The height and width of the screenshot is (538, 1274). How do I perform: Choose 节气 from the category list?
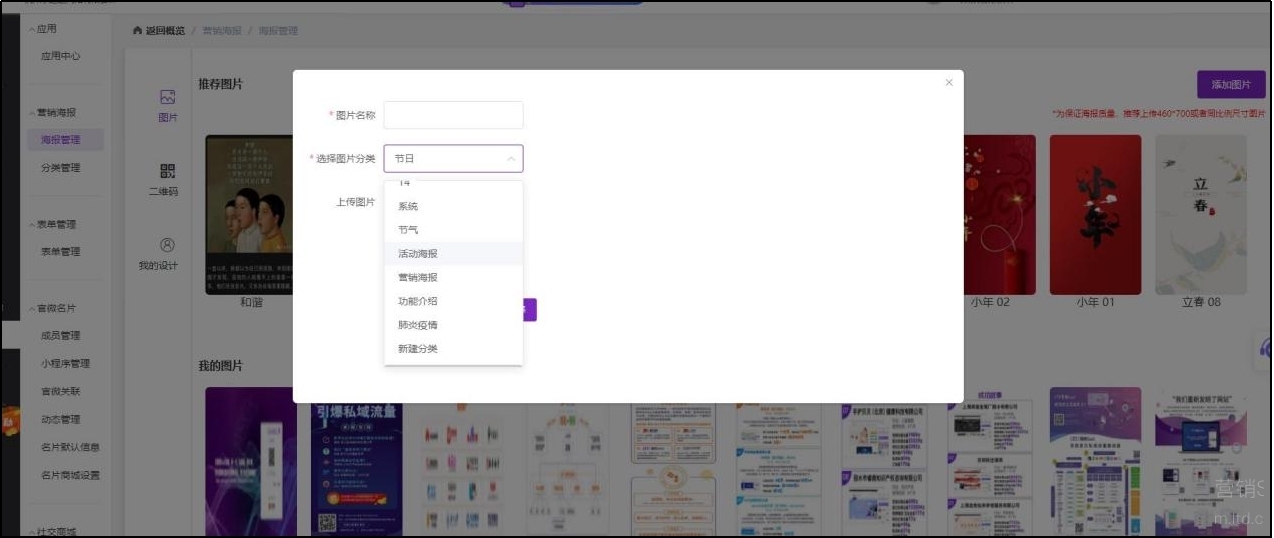(x=408, y=230)
